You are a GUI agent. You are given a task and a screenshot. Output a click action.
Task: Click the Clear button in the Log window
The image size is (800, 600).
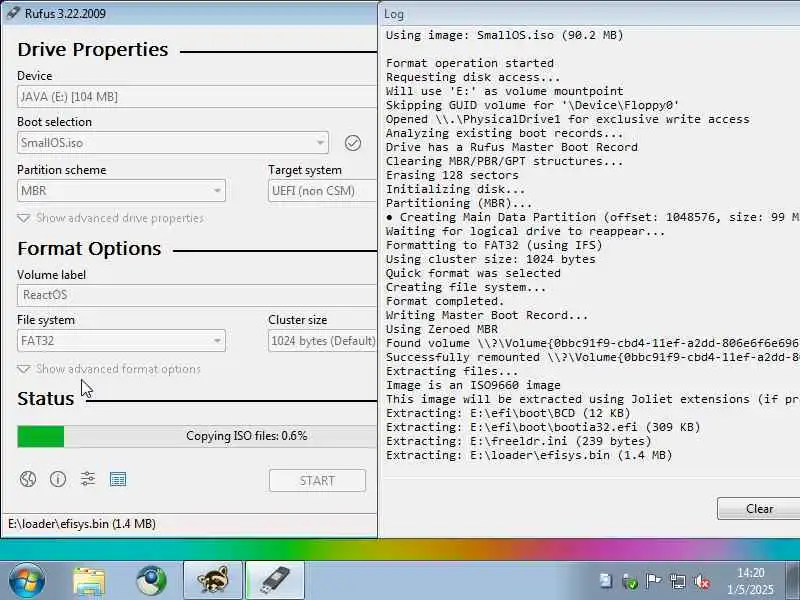(759, 509)
